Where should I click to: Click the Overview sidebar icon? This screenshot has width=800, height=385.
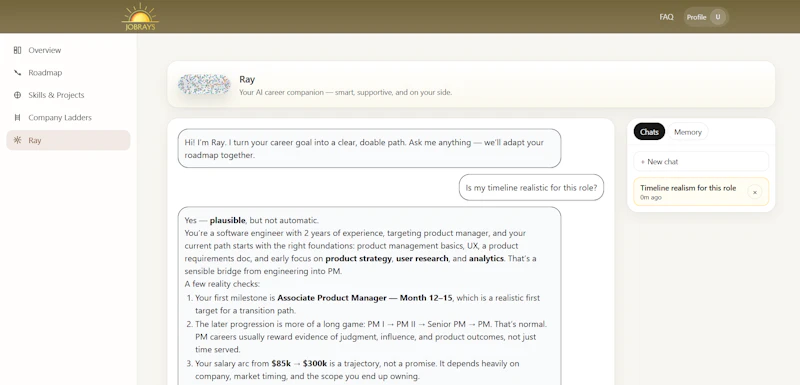coord(17,50)
